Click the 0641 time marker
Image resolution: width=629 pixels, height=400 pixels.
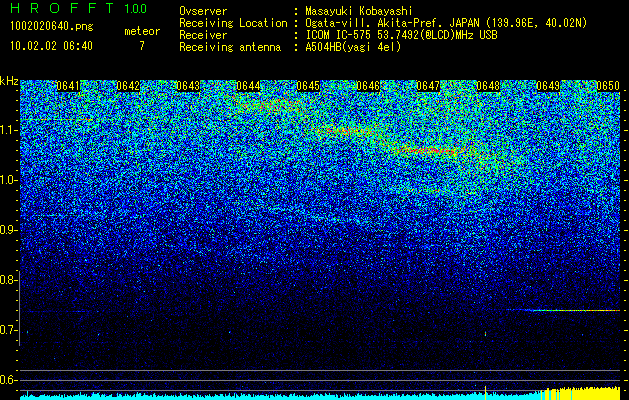click(68, 86)
